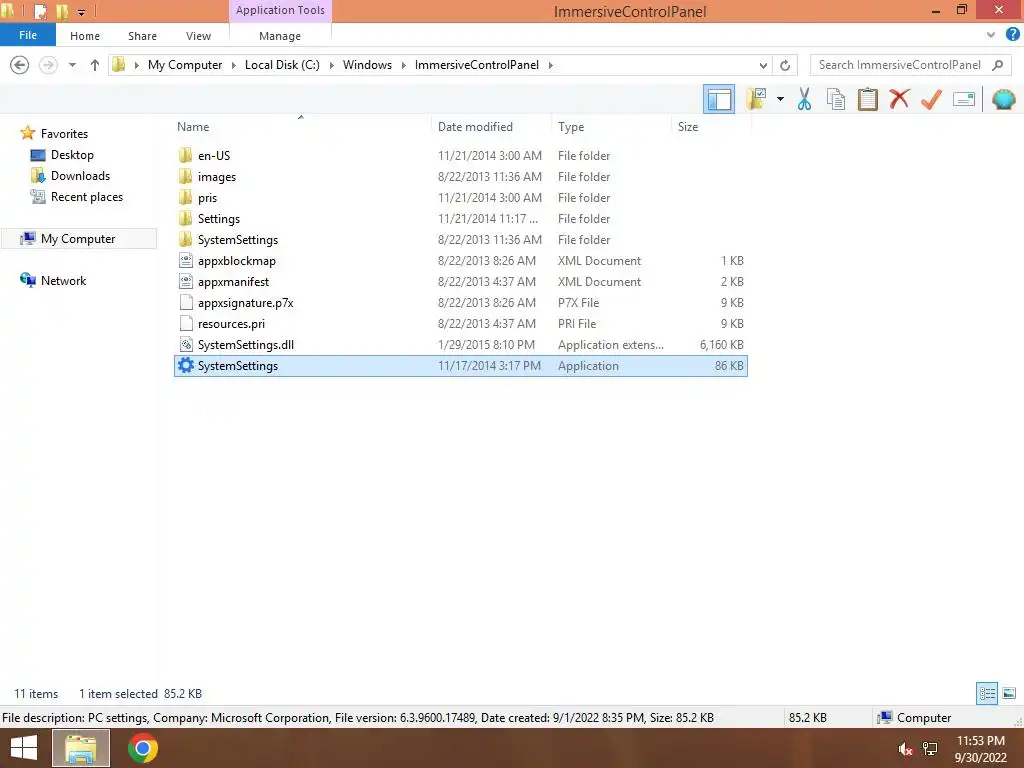This screenshot has width=1024, height=768.
Task: Open Downloads in navigation pane
Action: pyautogui.click(x=80, y=176)
